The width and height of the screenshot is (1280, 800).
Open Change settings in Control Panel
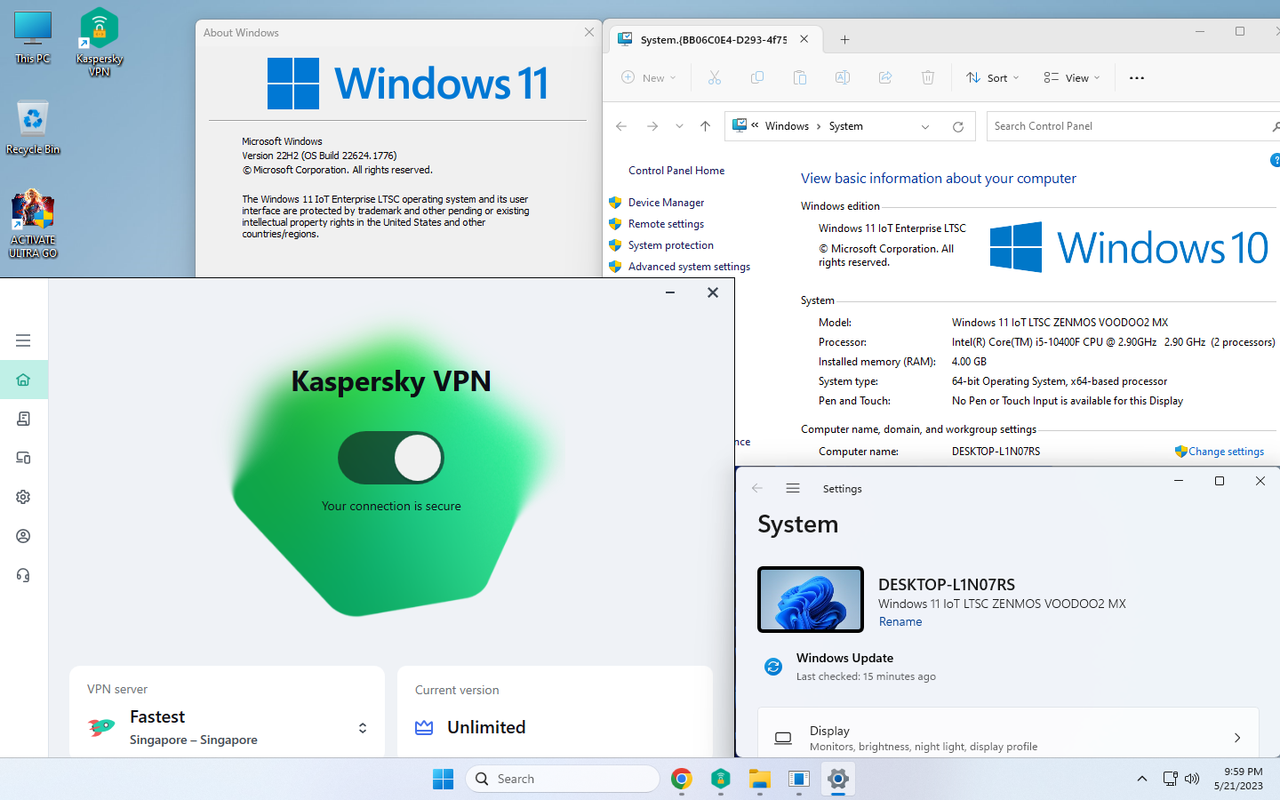pos(1225,451)
